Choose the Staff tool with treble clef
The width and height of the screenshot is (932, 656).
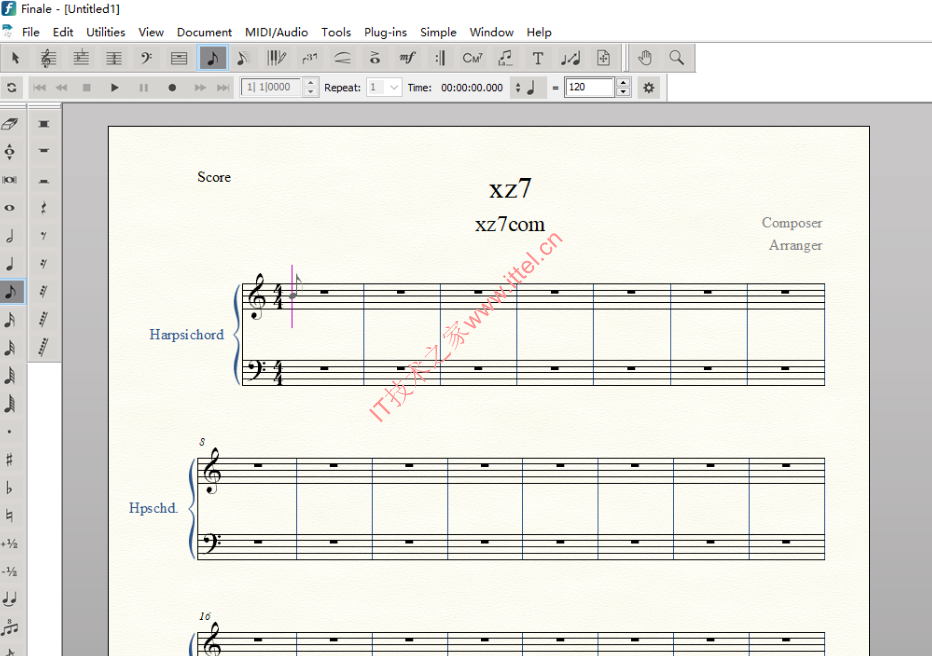point(48,58)
